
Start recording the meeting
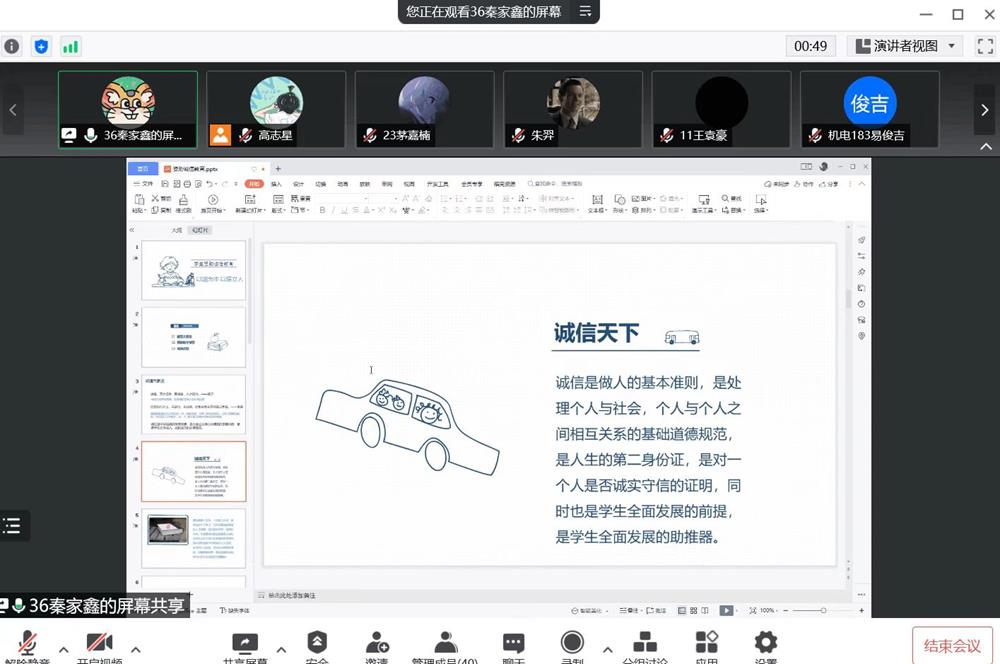click(x=572, y=645)
